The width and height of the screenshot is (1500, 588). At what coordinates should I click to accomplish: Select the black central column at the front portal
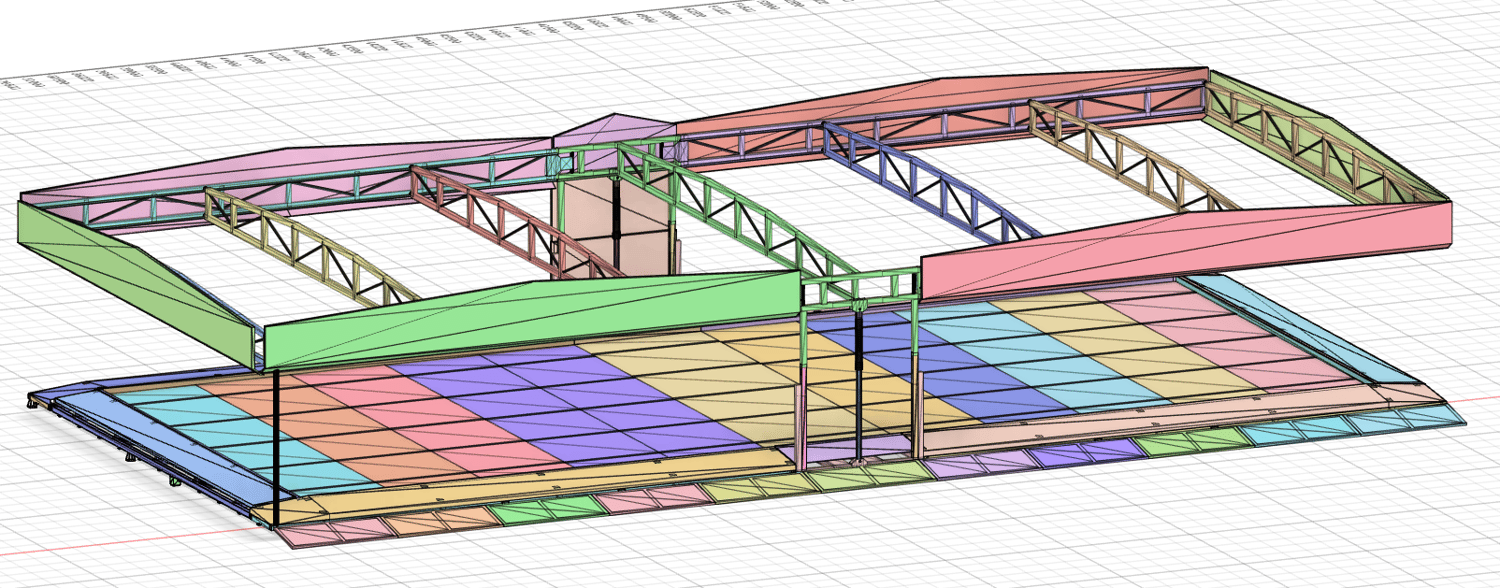(860, 385)
